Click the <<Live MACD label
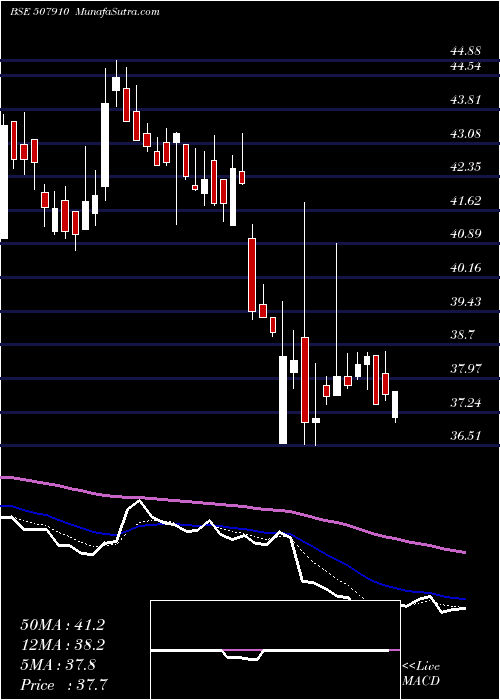This screenshot has height=700, width=500. tap(421, 674)
